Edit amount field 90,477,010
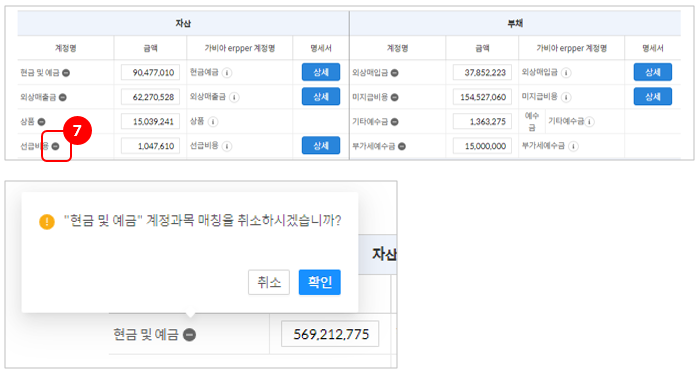 coord(150,72)
